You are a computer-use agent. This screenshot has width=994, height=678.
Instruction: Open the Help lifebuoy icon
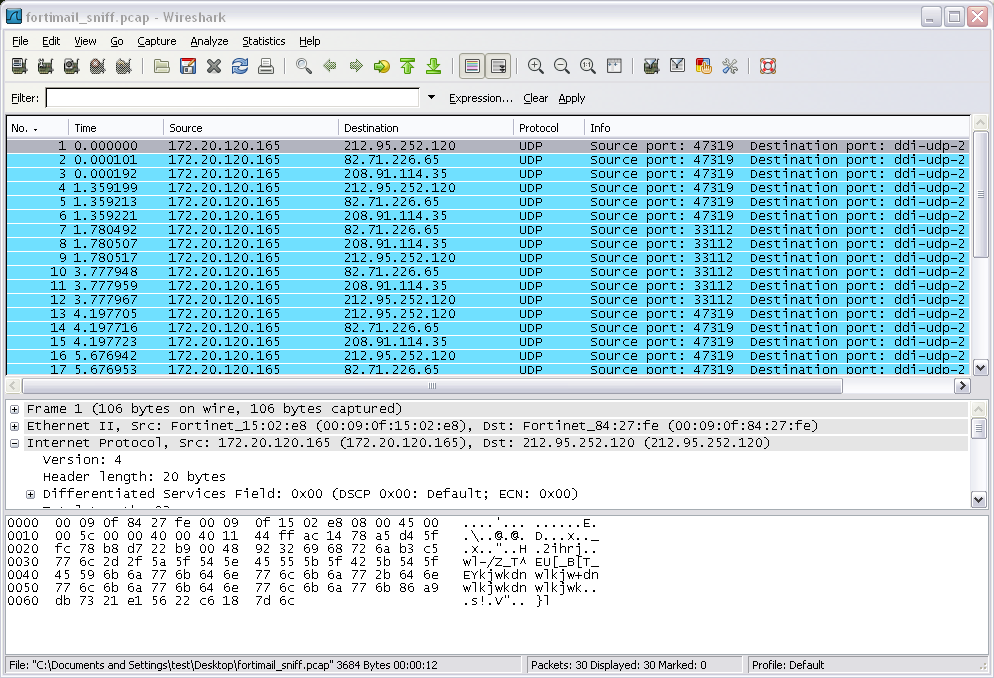point(768,67)
